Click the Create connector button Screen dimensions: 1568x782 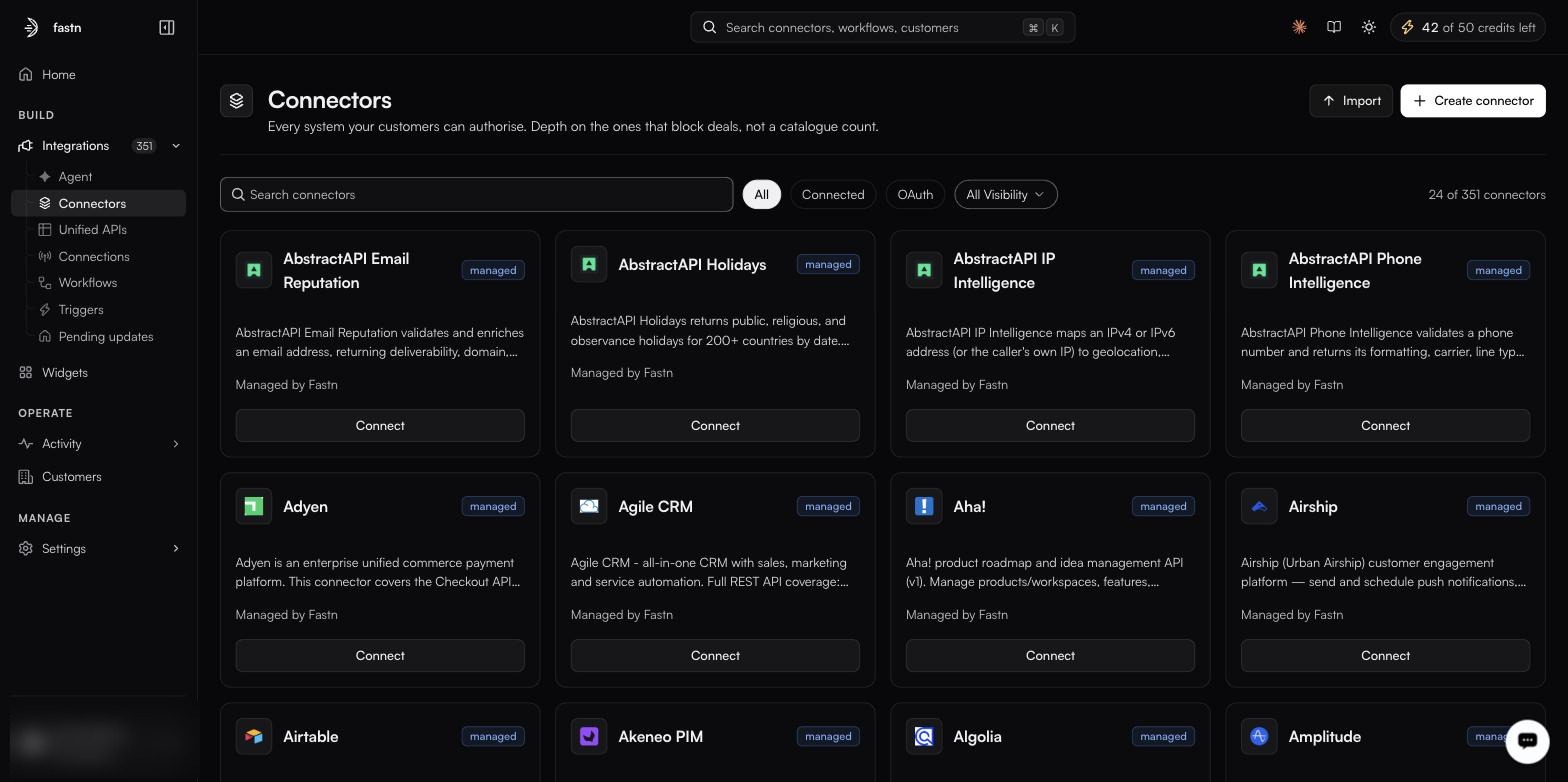pos(1473,101)
